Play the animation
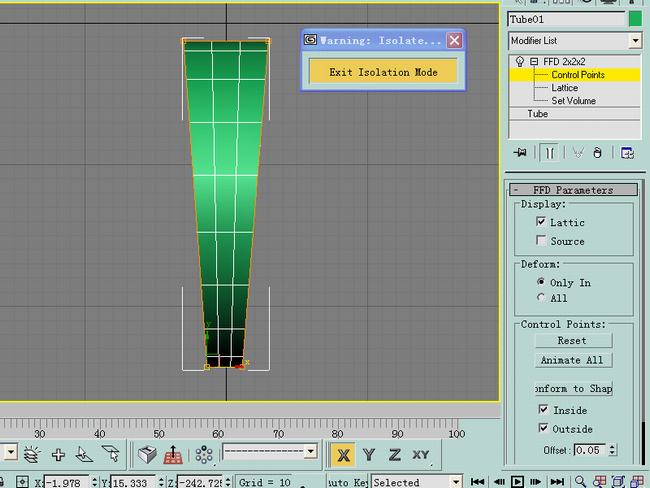The image size is (650, 488). pos(517,482)
